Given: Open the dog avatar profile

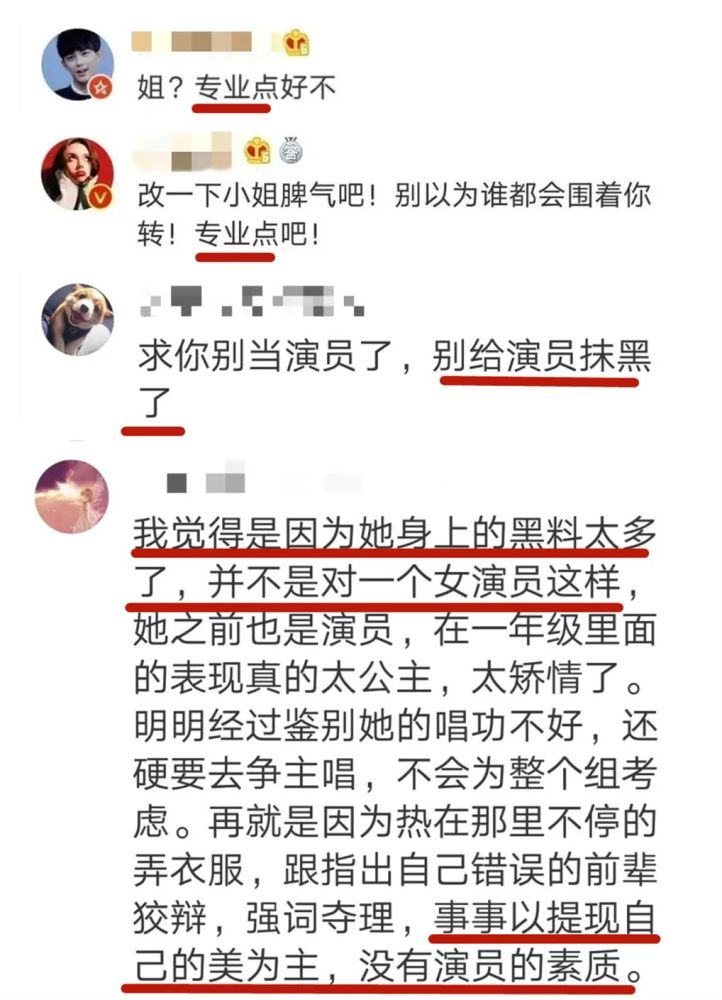Looking at the screenshot, I should [77, 320].
